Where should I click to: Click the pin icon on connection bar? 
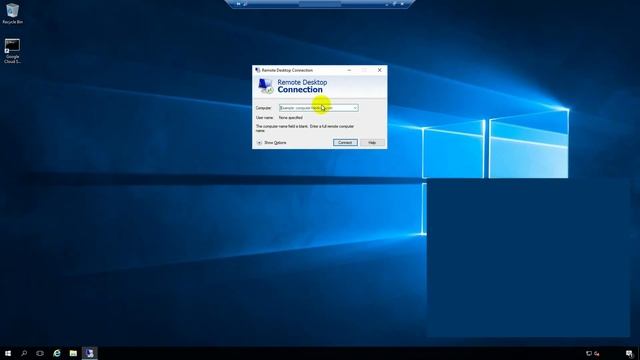(238, 4)
